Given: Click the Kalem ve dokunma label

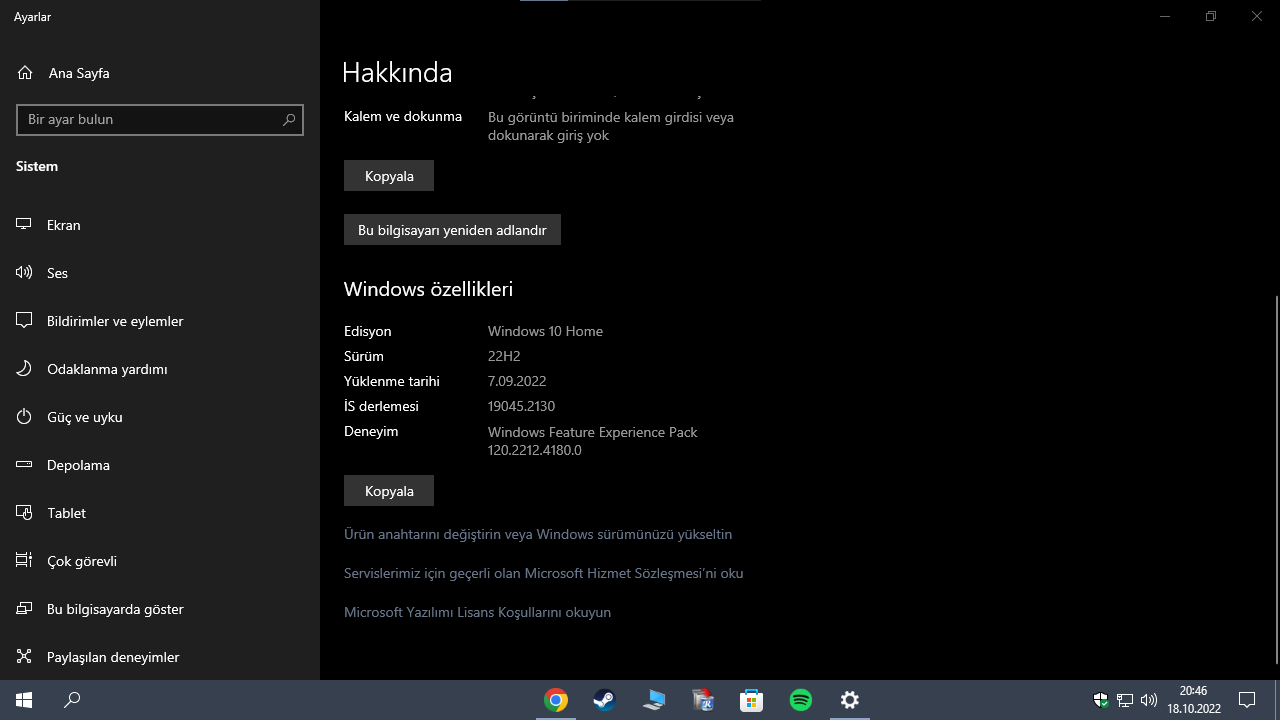Looking at the screenshot, I should point(403,116).
